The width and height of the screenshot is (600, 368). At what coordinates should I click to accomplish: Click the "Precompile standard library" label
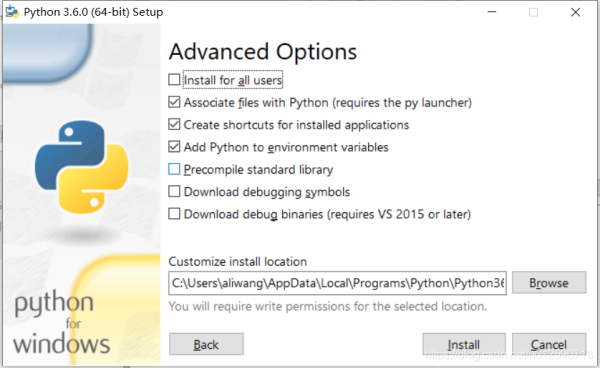point(258,169)
